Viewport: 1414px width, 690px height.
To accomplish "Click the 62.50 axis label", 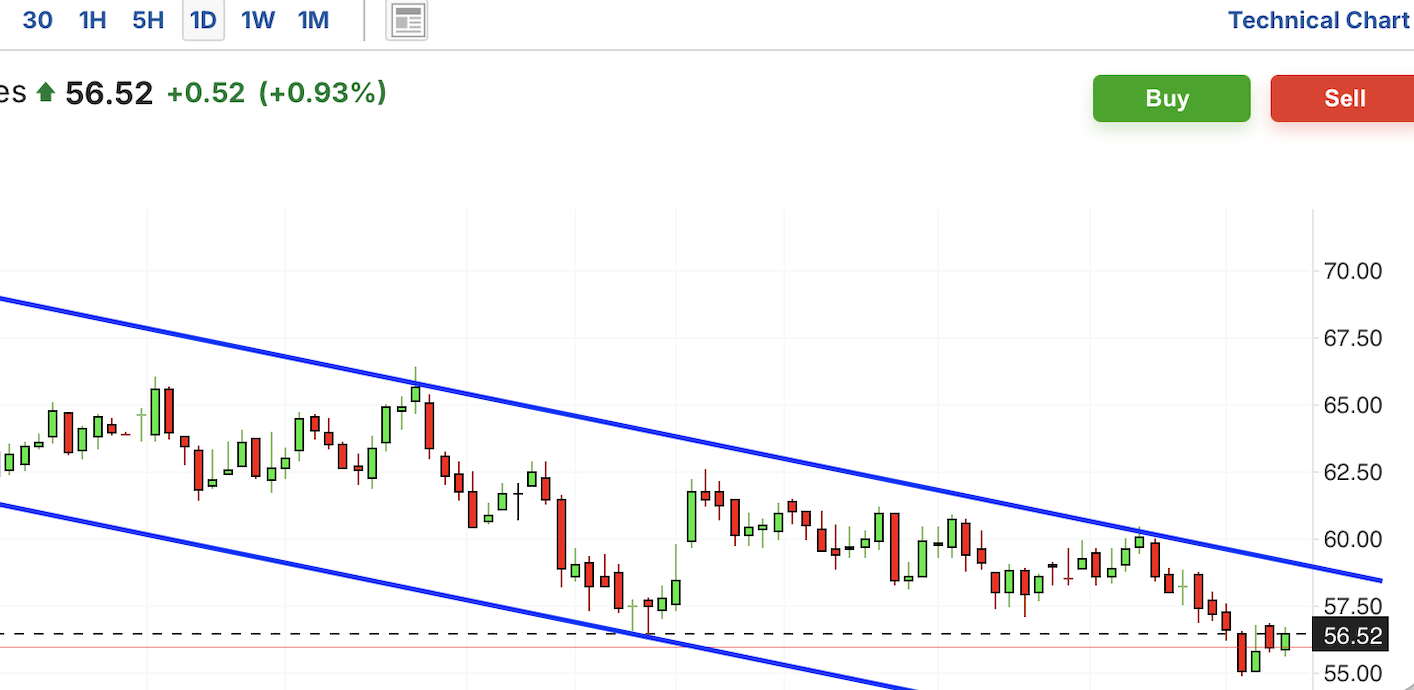I will 1352,472.
